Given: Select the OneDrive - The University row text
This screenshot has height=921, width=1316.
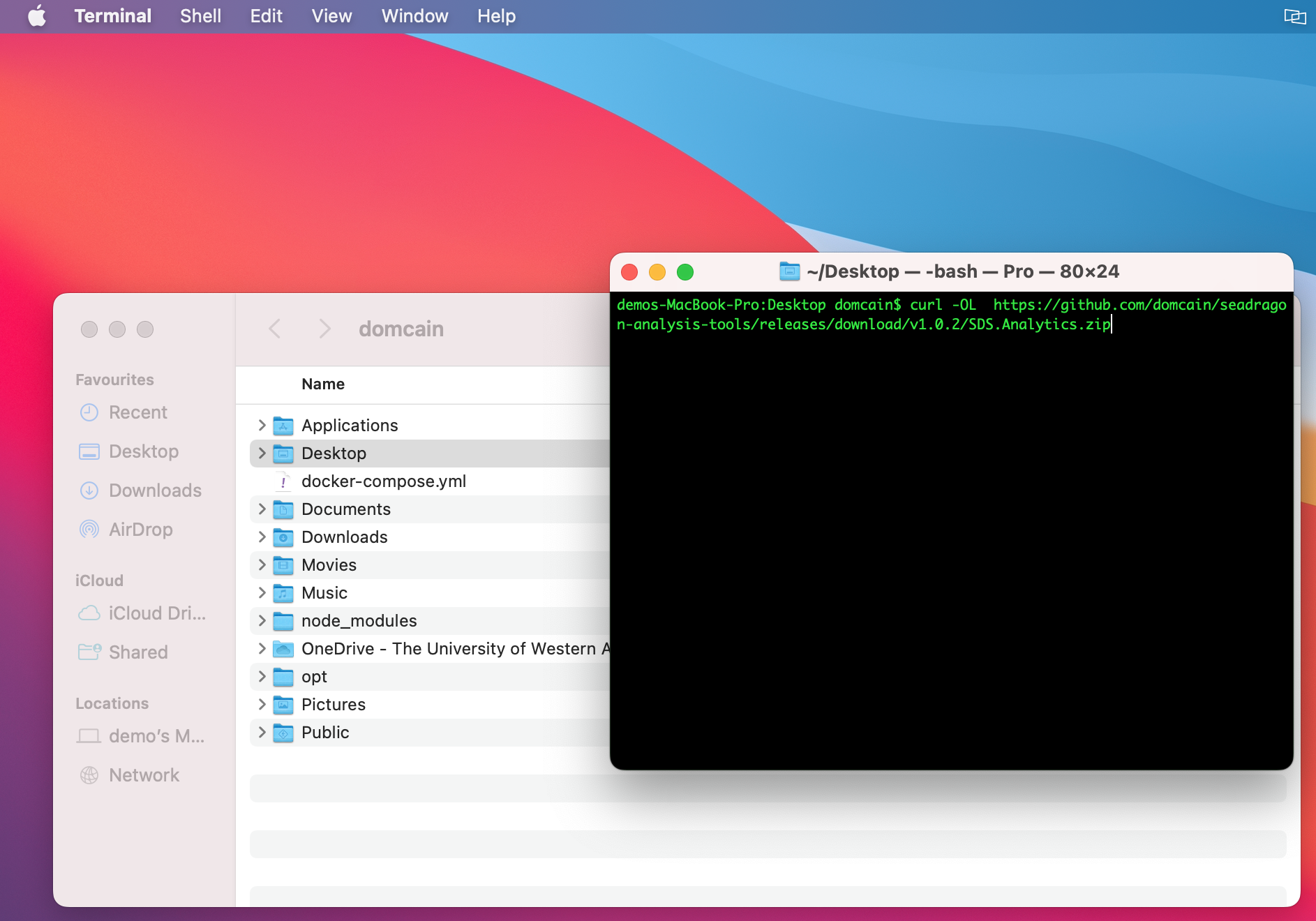Looking at the screenshot, I should [456, 649].
